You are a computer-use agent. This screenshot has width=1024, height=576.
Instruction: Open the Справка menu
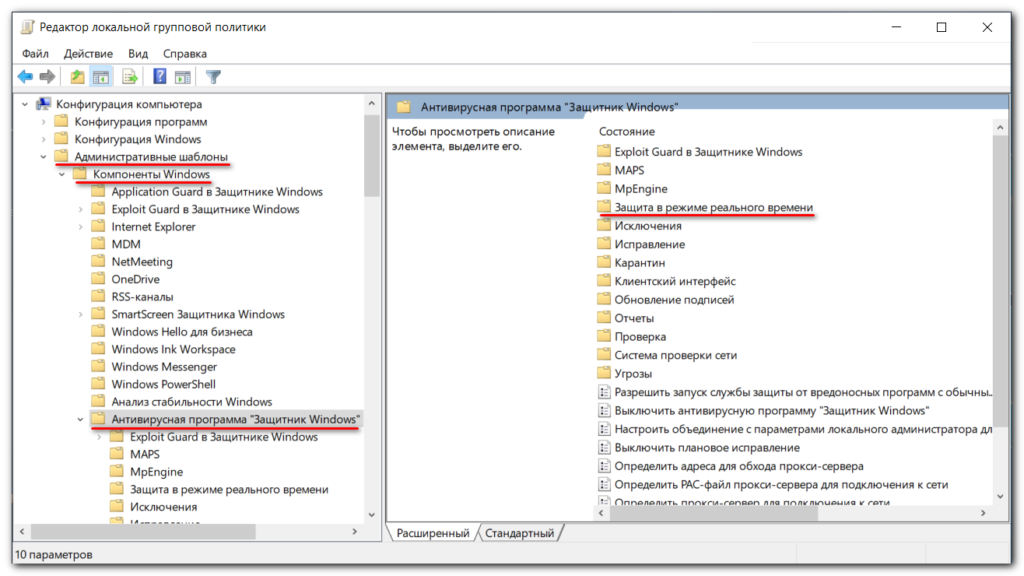185,54
